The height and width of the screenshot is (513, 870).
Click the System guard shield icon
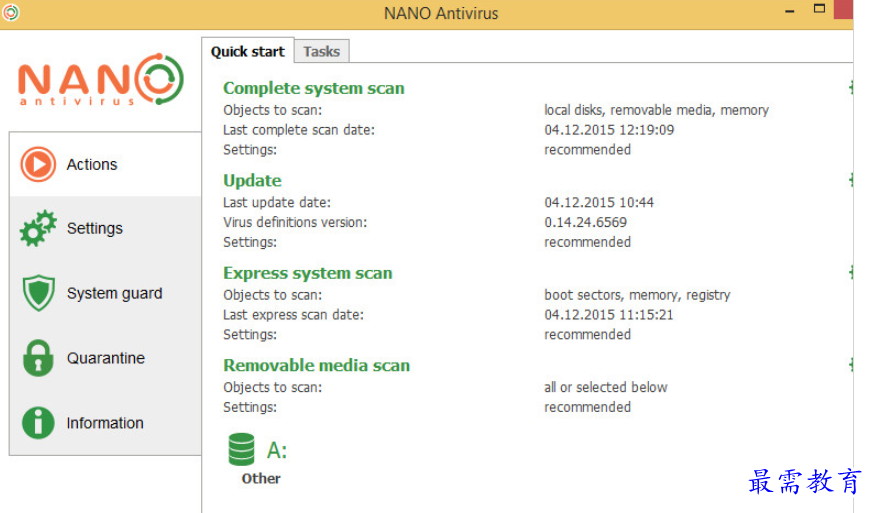tap(38, 293)
